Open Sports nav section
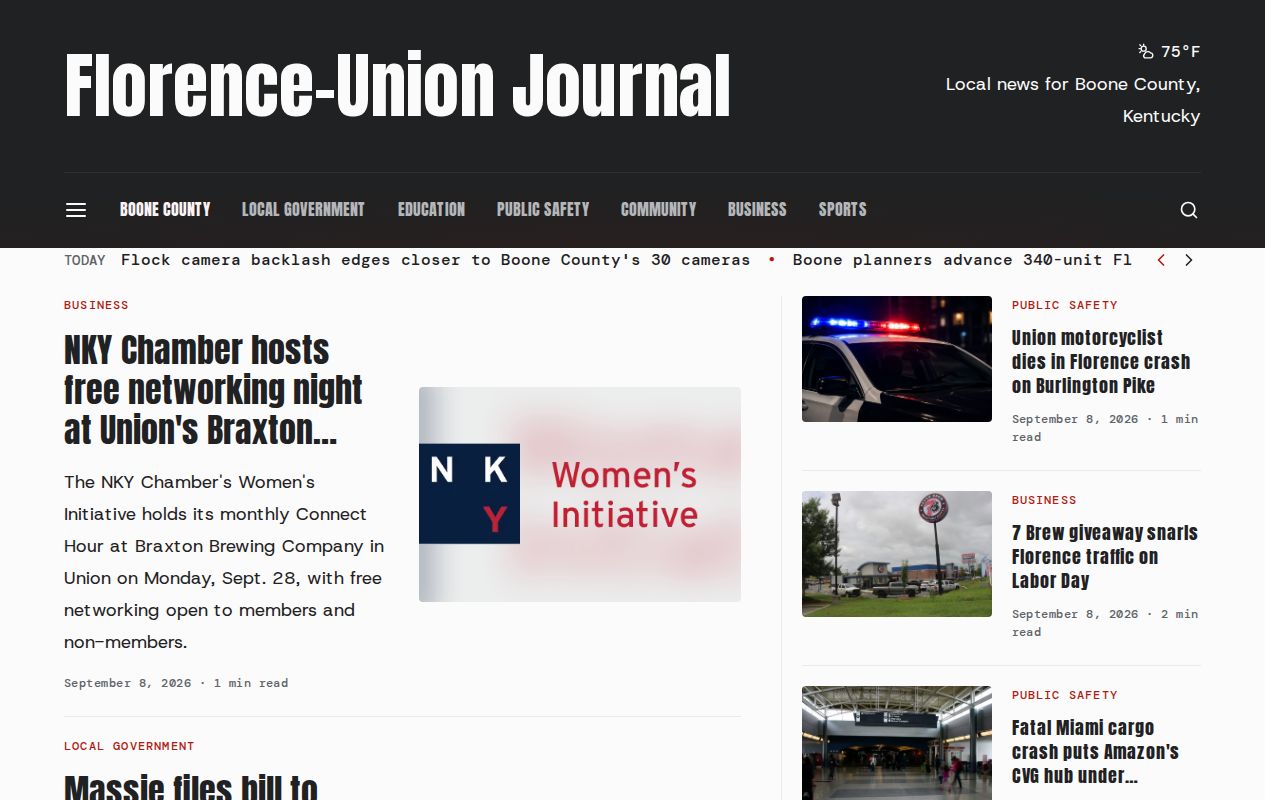 click(x=843, y=210)
